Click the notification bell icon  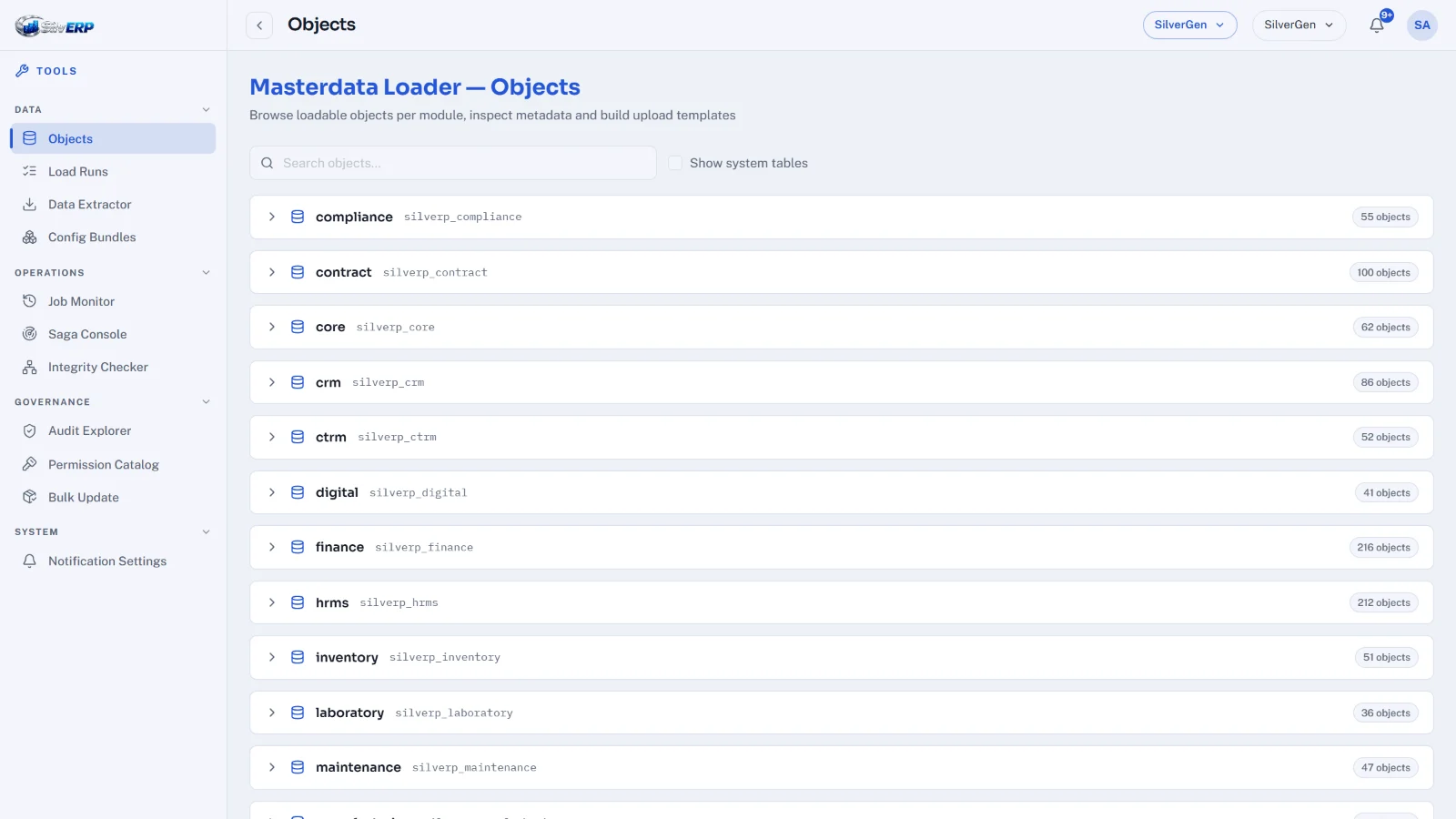(x=1377, y=25)
